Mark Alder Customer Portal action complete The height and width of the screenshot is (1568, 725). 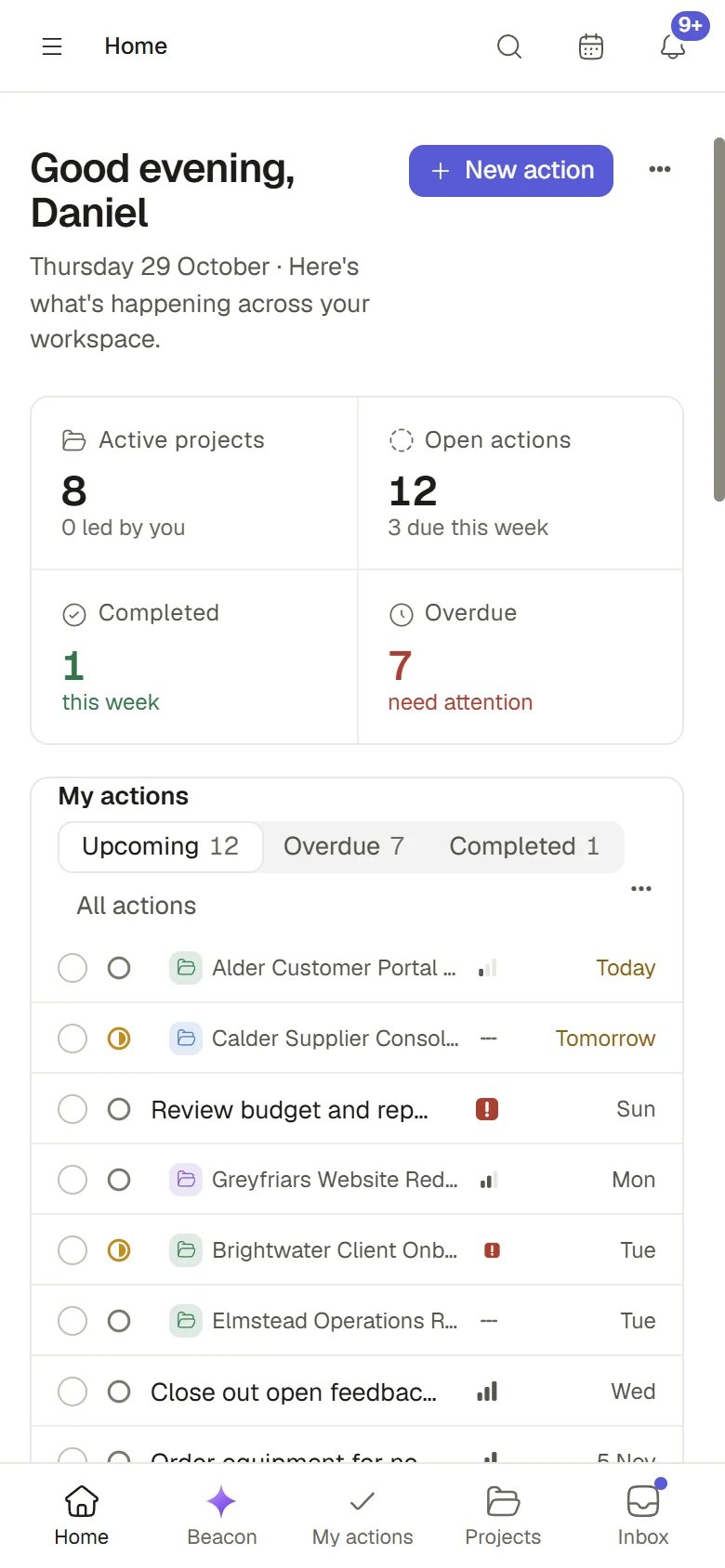[72, 968]
